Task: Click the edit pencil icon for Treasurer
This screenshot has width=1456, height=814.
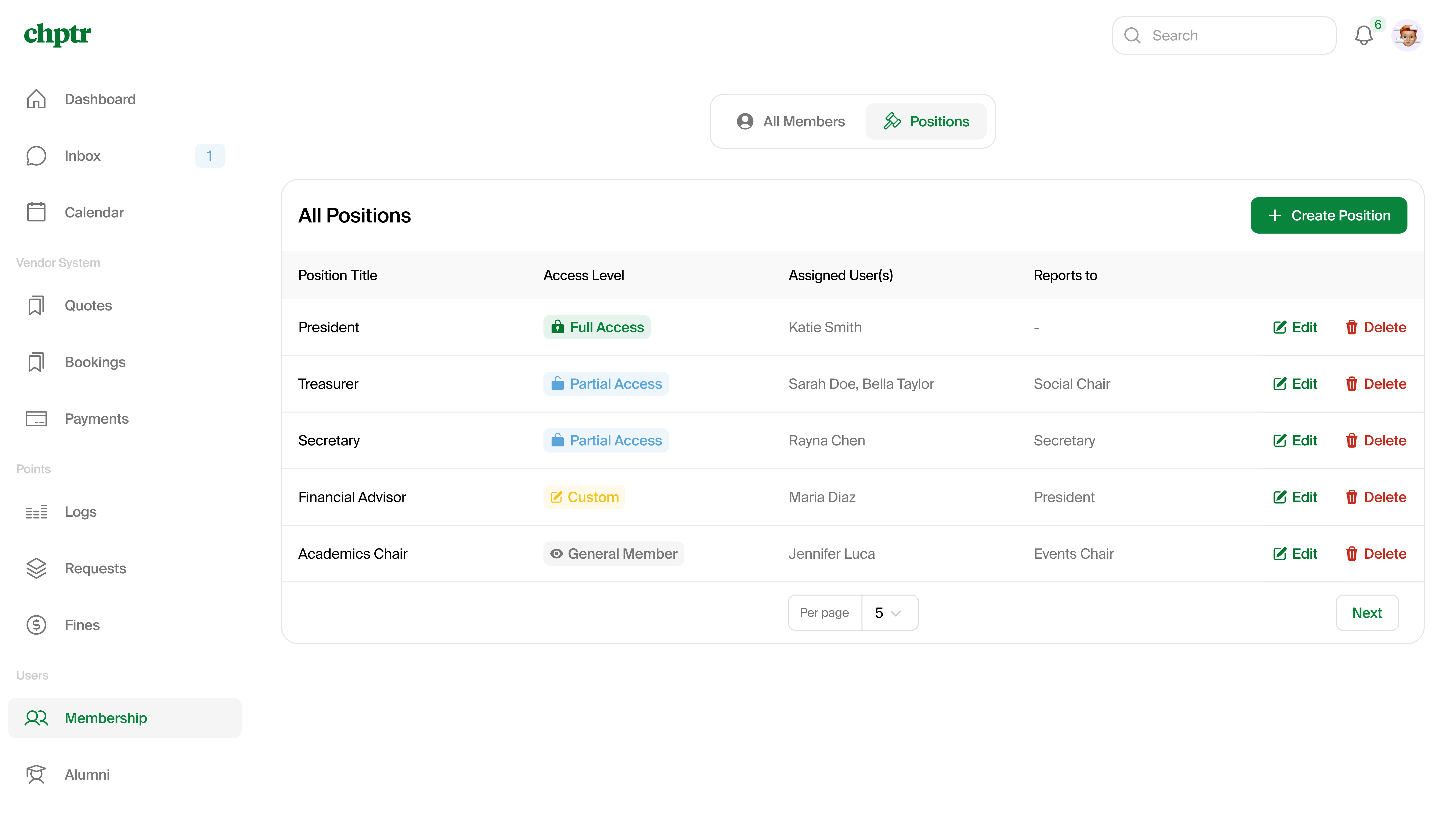Action: coord(1280,384)
